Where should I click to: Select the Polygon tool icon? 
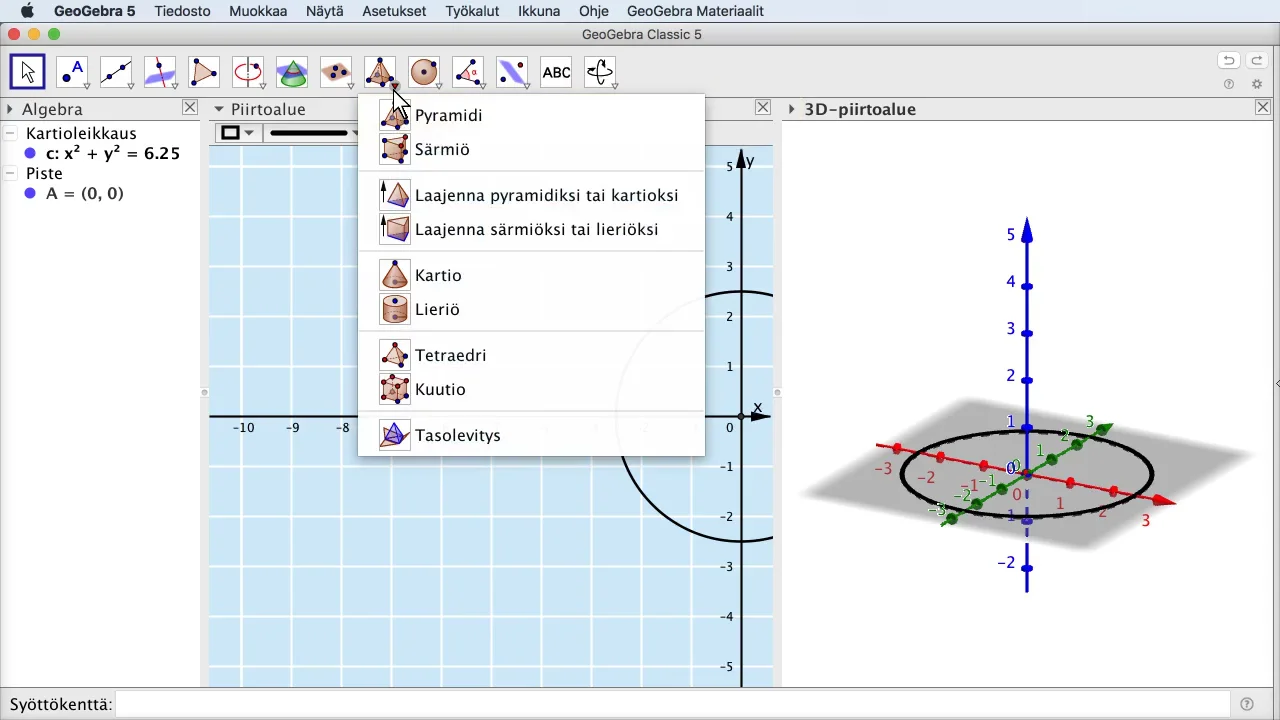(204, 72)
